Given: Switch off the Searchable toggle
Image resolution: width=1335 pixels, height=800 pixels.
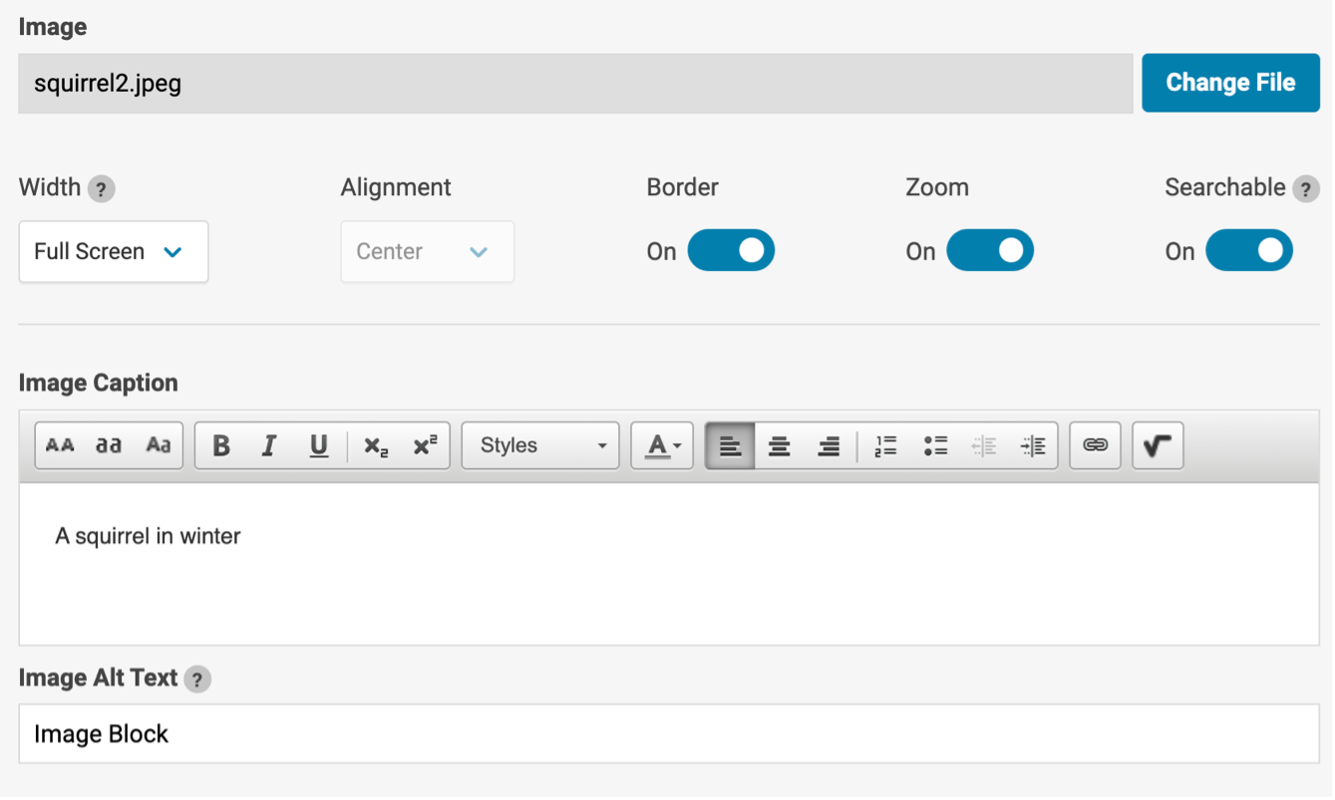Looking at the screenshot, I should (1249, 251).
